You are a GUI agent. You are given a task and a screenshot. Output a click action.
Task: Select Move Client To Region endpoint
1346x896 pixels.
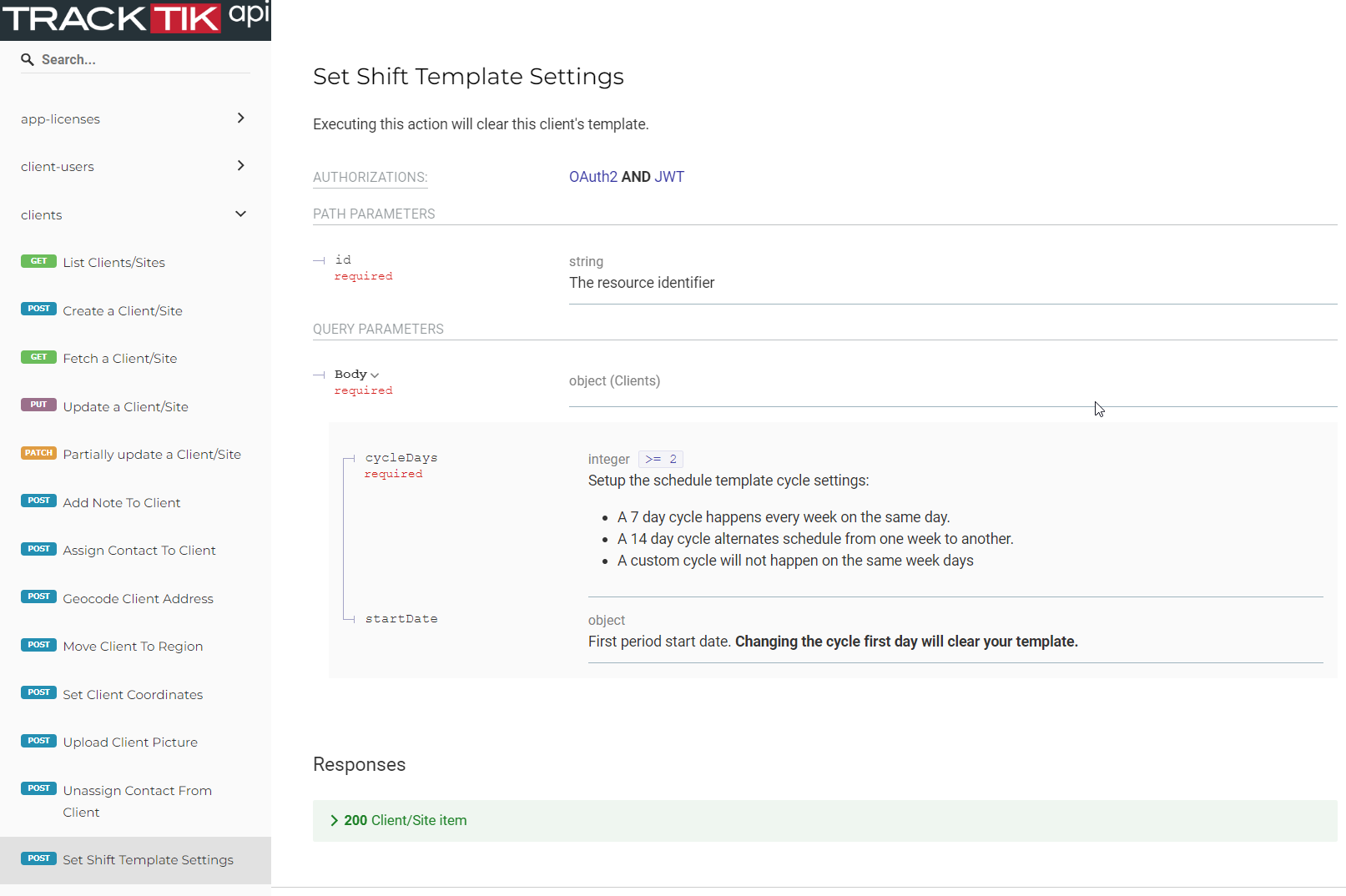[x=132, y=646]
